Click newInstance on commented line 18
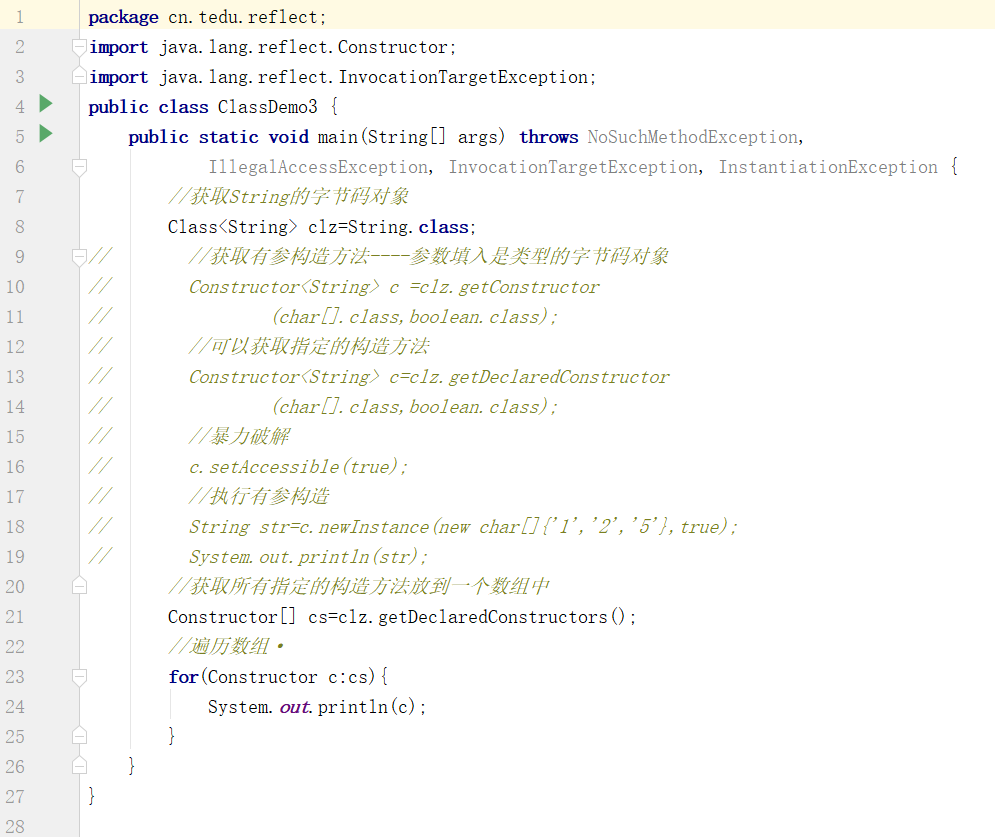This screenshot has width=995, height=837. click(374, 527)
